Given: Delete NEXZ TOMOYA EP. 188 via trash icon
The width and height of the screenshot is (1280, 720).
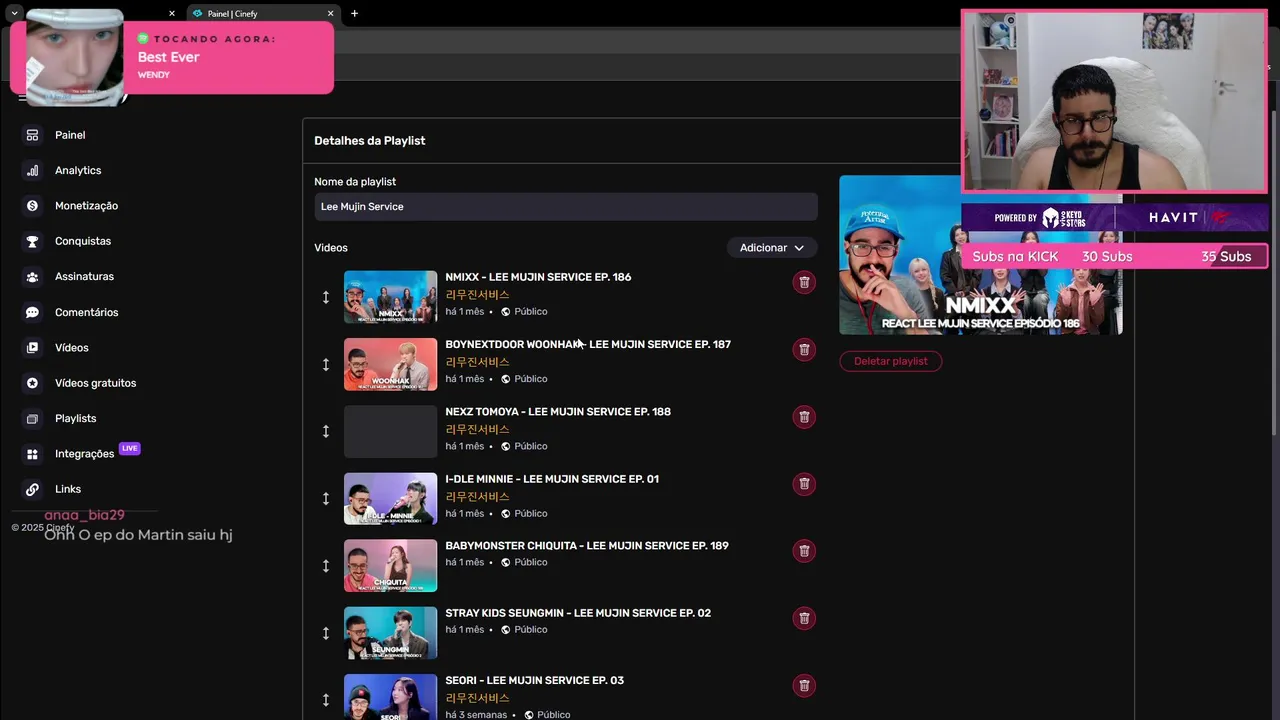Looking at the screenshot, I should coord(804,416).
